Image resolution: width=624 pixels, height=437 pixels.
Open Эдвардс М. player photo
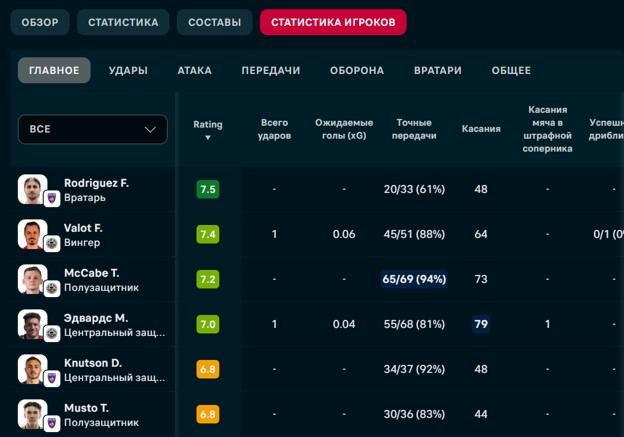[32, 324]
